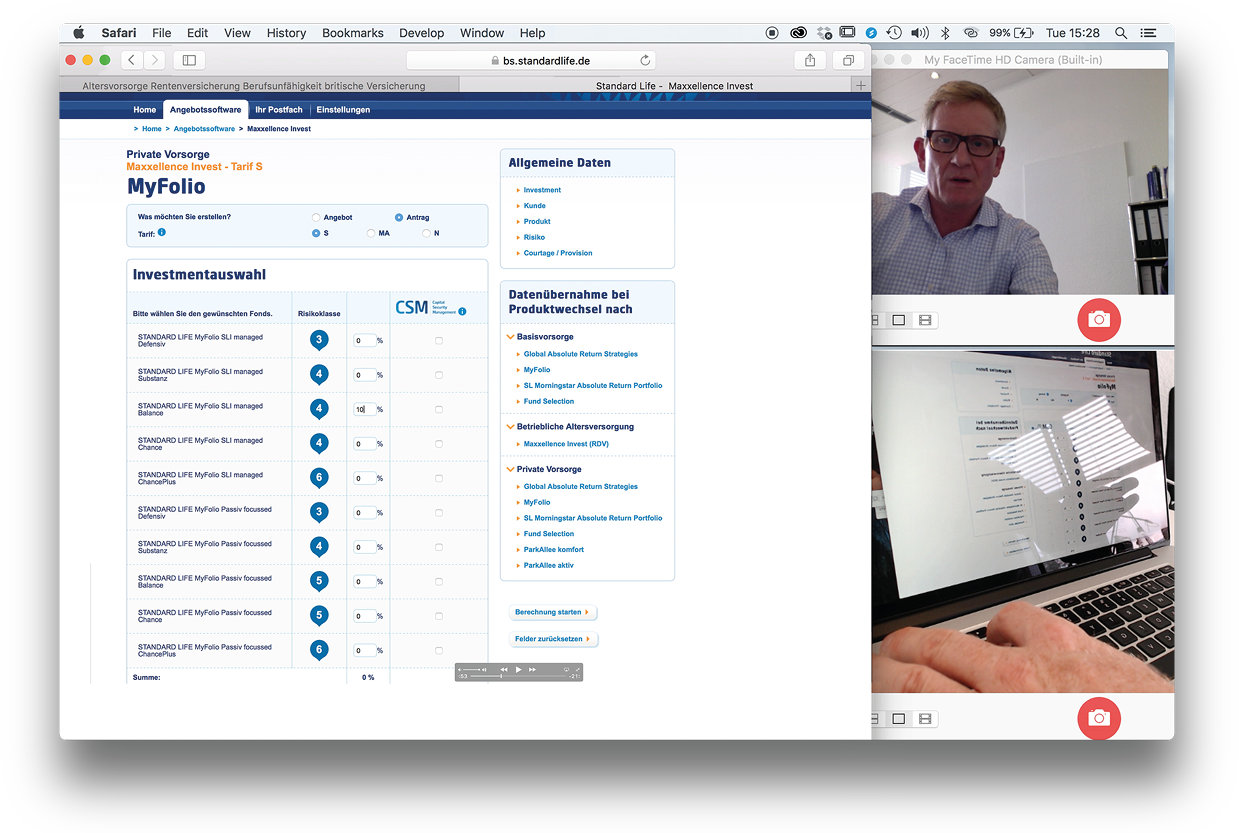This screenshot has height=833, width=1239.
Task: Collapse the Private Vorsorge section in sidebar
Action: (511, 469)
